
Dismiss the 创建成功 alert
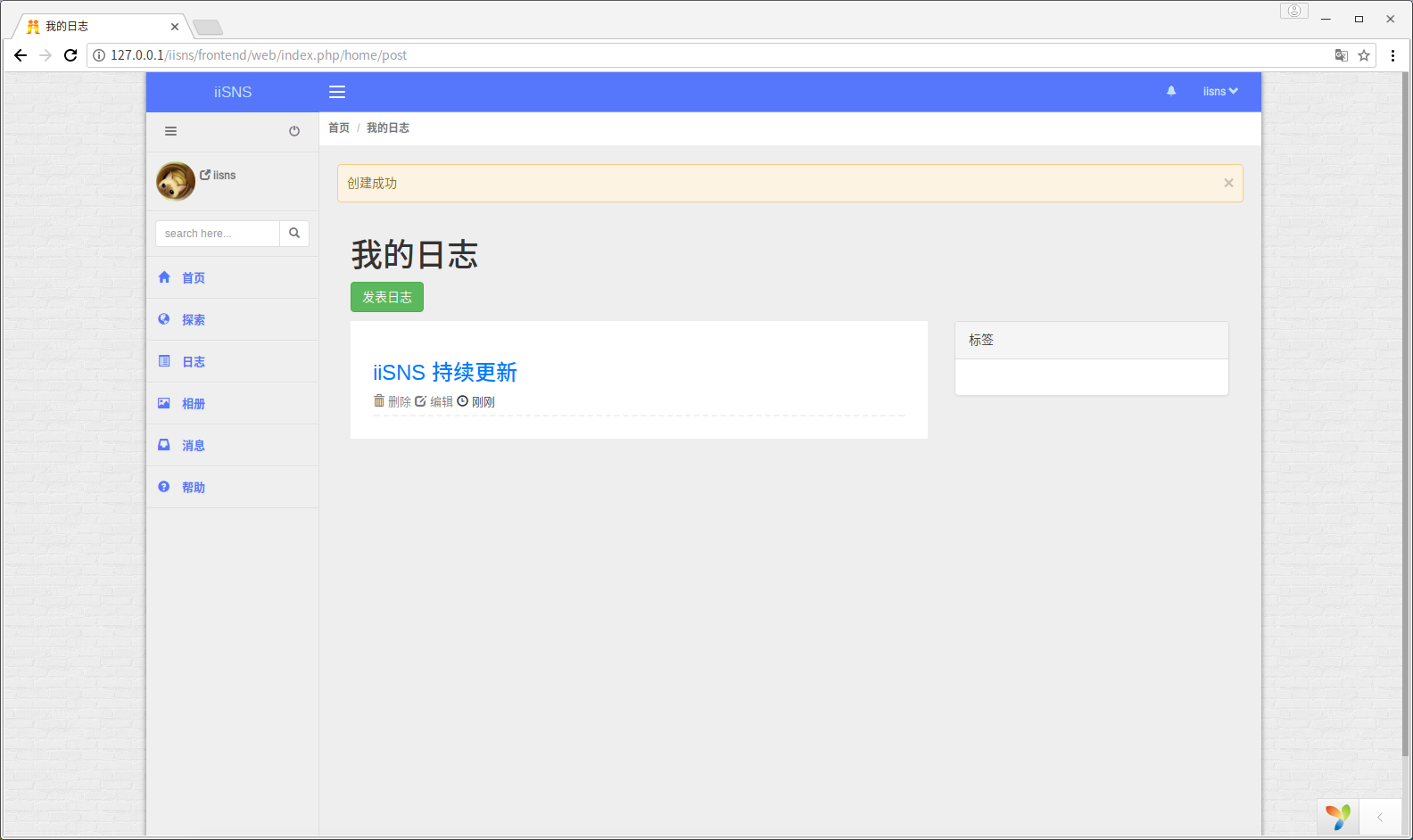coord(1228,183)
